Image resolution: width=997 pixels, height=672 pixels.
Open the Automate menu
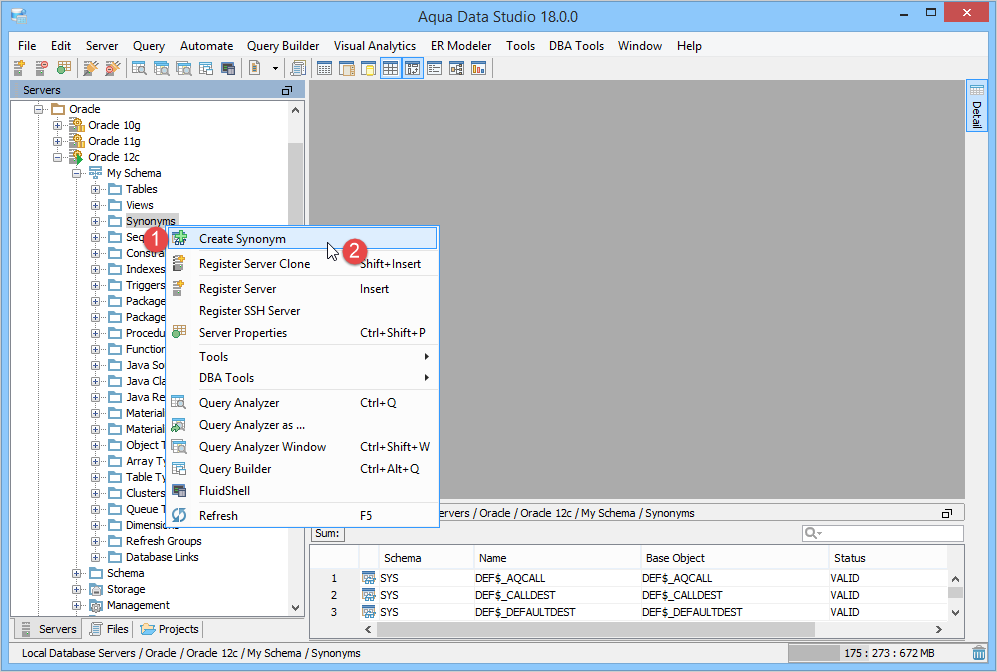206,46
